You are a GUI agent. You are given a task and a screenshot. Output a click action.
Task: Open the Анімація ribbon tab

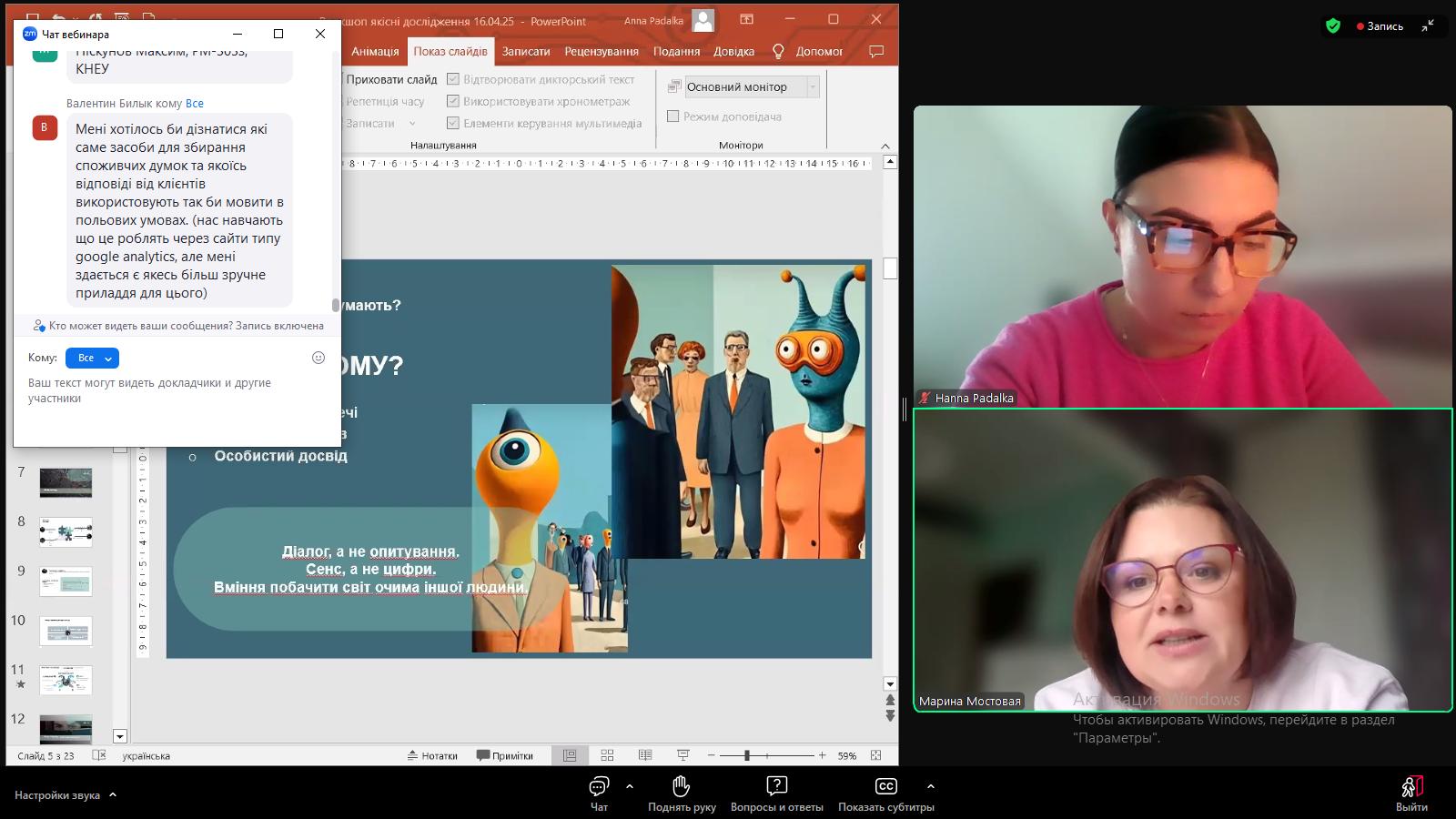[375, 51]
